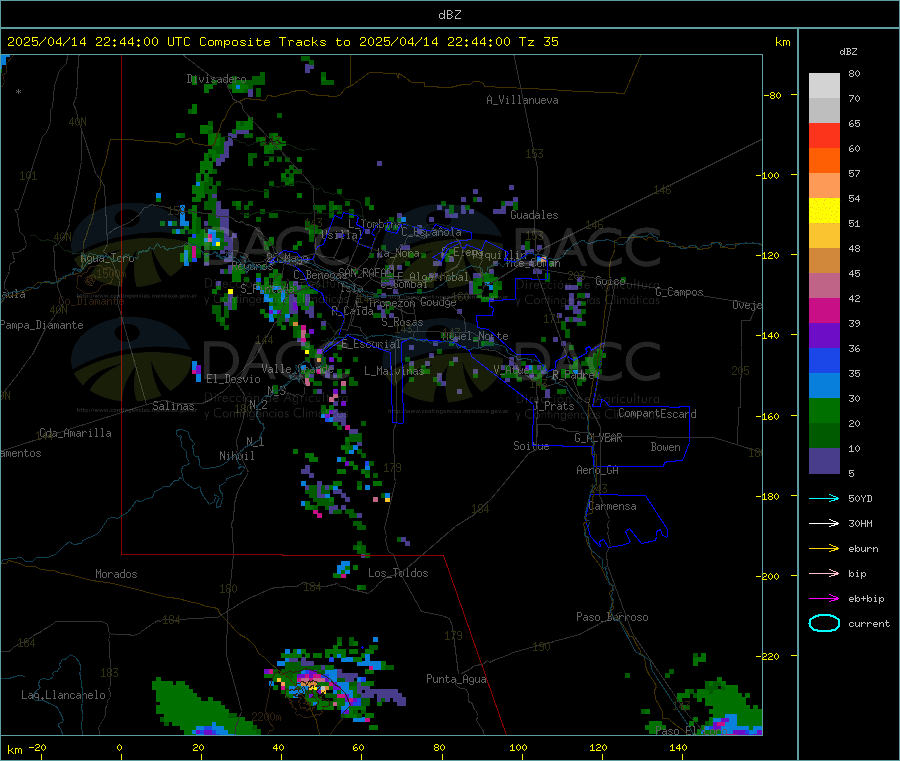The height and width of the screenshot is (761, 900).
Task: Click the 'Soitue' map label
Action: 531,446
